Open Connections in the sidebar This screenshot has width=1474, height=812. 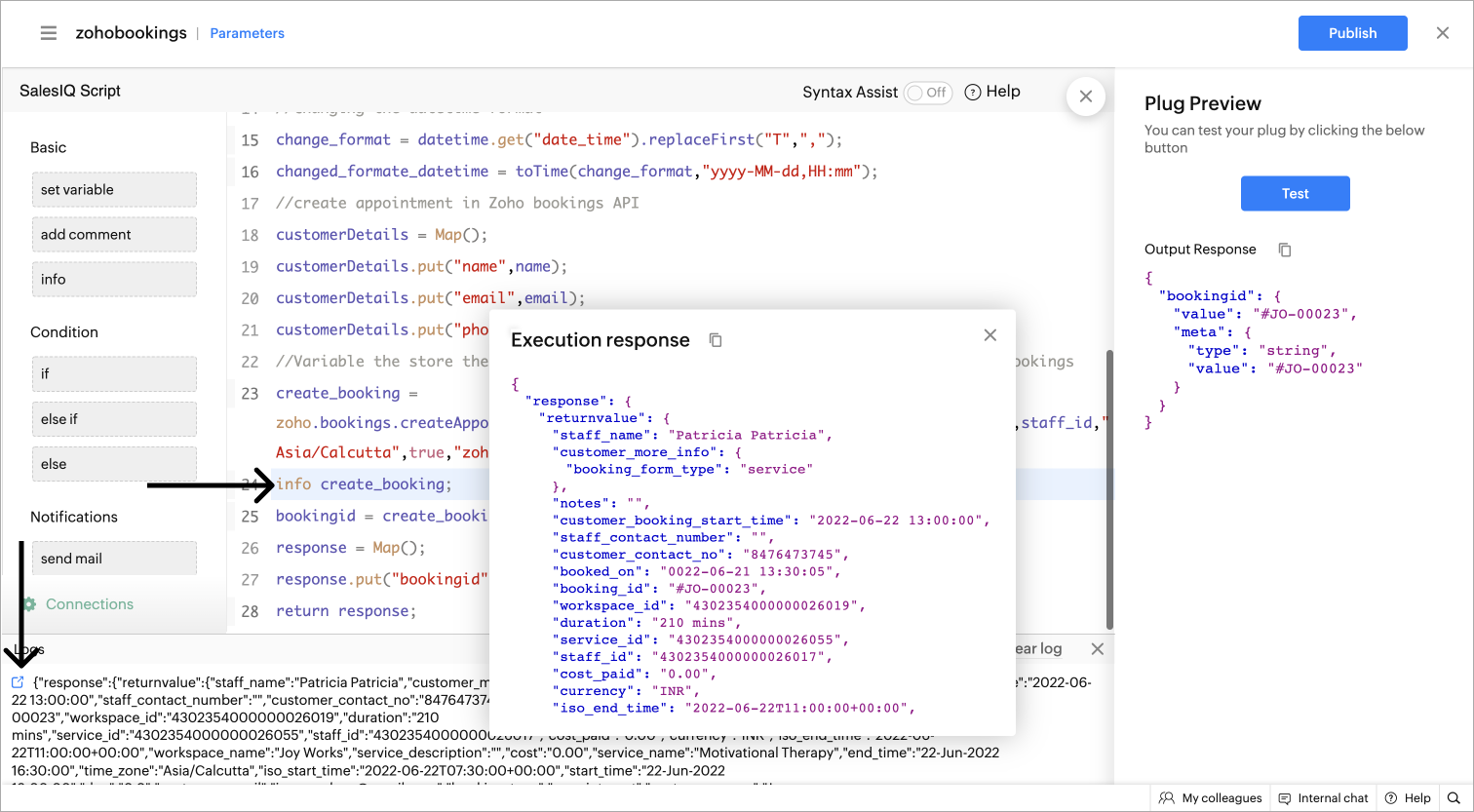(89, 604)
